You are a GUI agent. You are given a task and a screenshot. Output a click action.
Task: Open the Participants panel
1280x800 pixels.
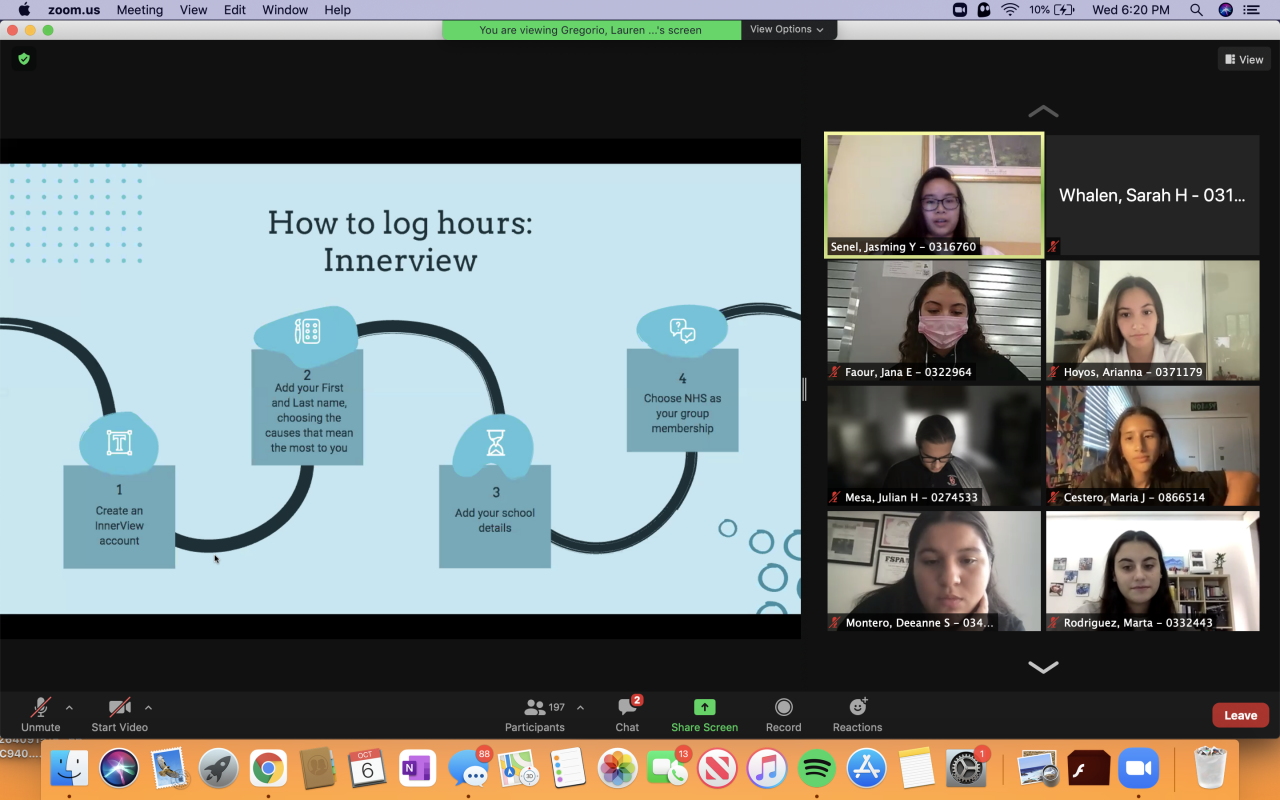(x=535, y=716)
